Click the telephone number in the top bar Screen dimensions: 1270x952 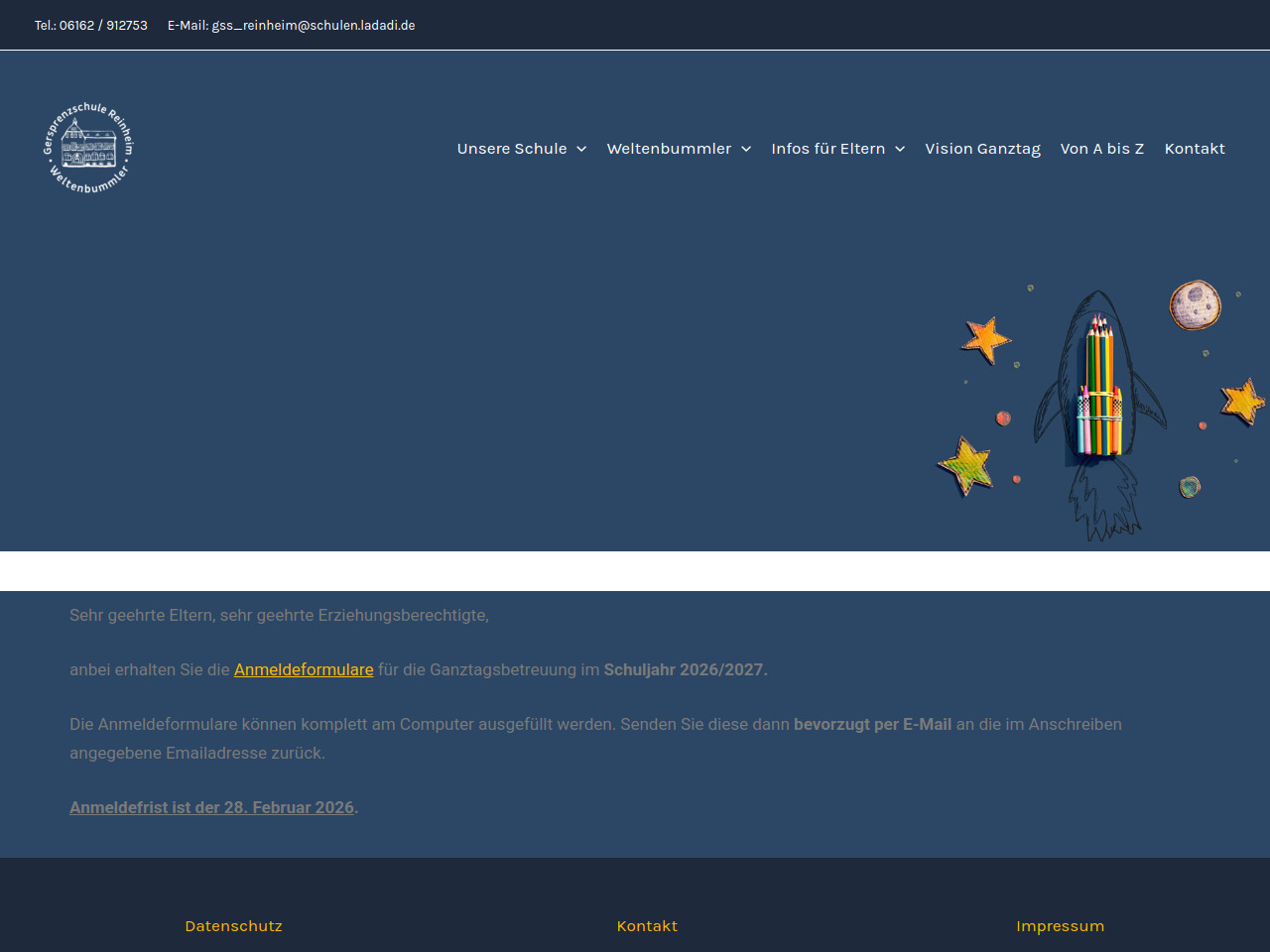[103, 25]
